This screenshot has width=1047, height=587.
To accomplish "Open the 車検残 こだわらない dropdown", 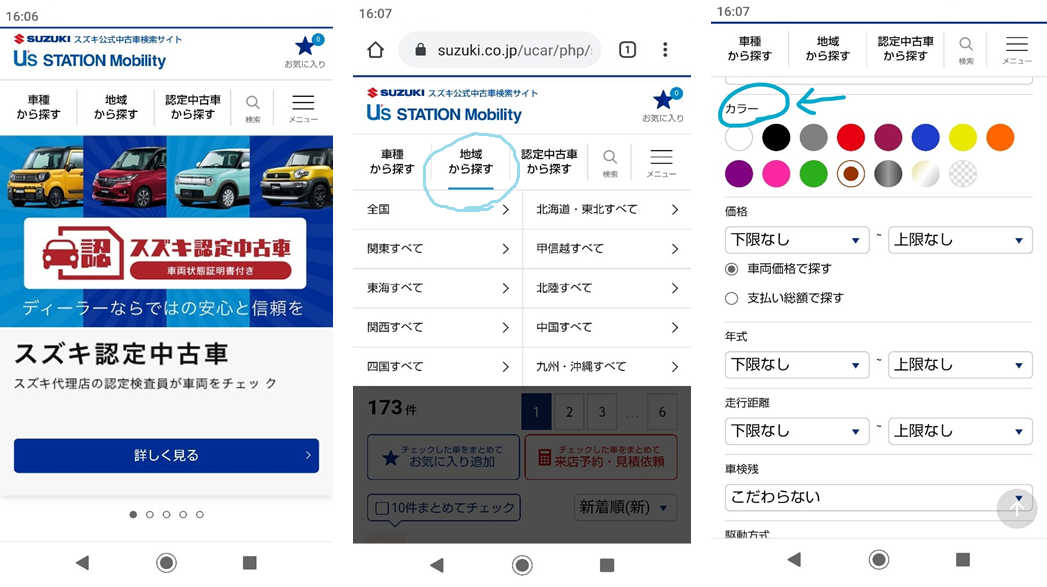I will pos(879,497).
